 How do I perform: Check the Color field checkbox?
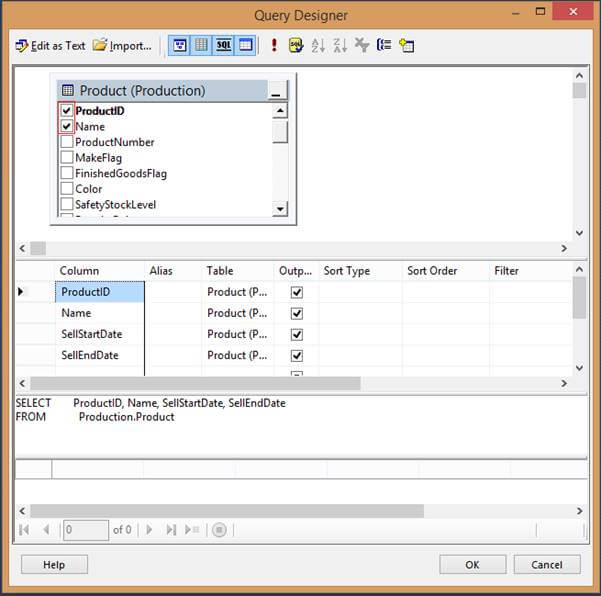point(67,189)
